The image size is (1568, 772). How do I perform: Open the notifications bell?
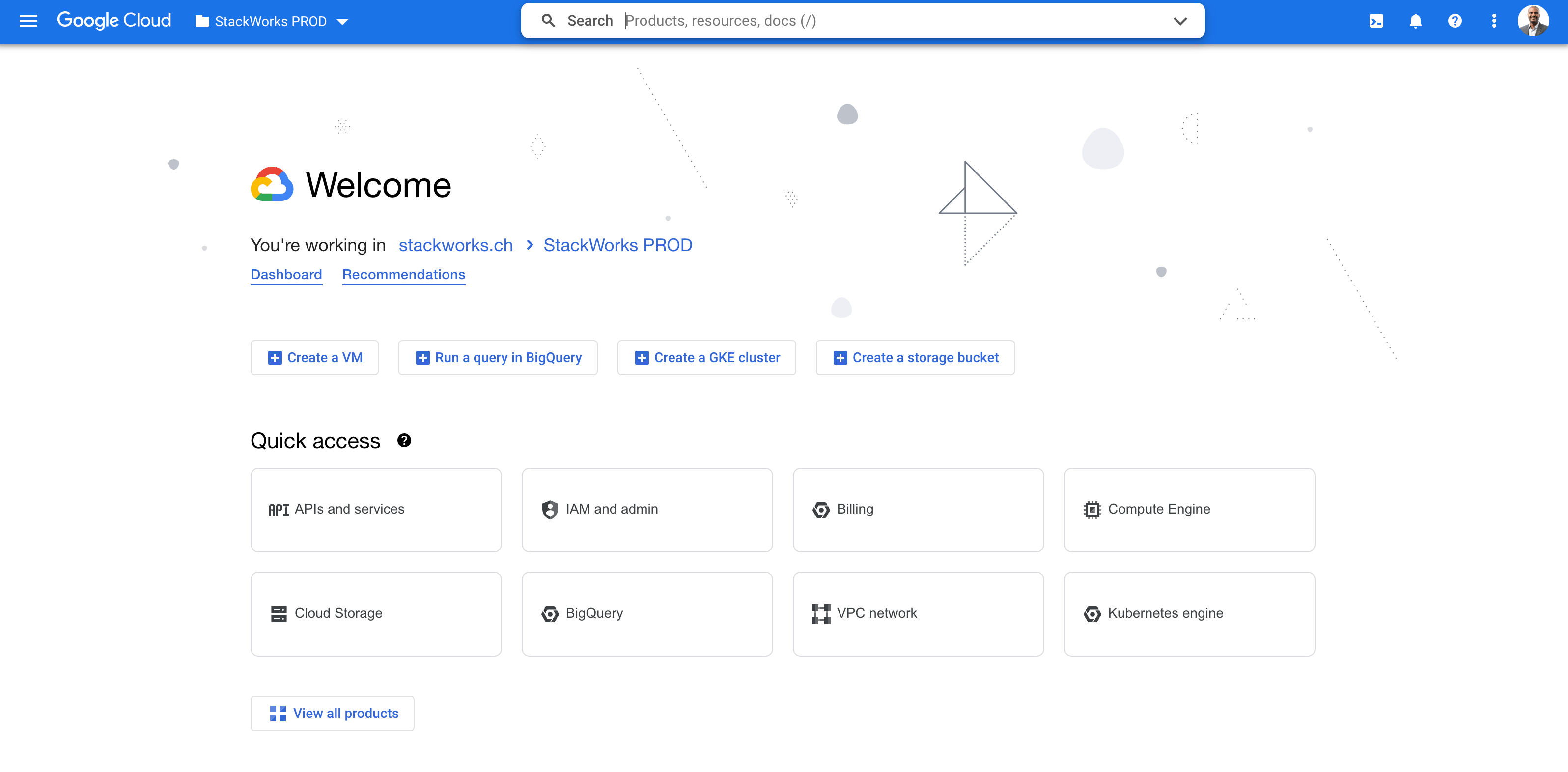[1415, 21]
